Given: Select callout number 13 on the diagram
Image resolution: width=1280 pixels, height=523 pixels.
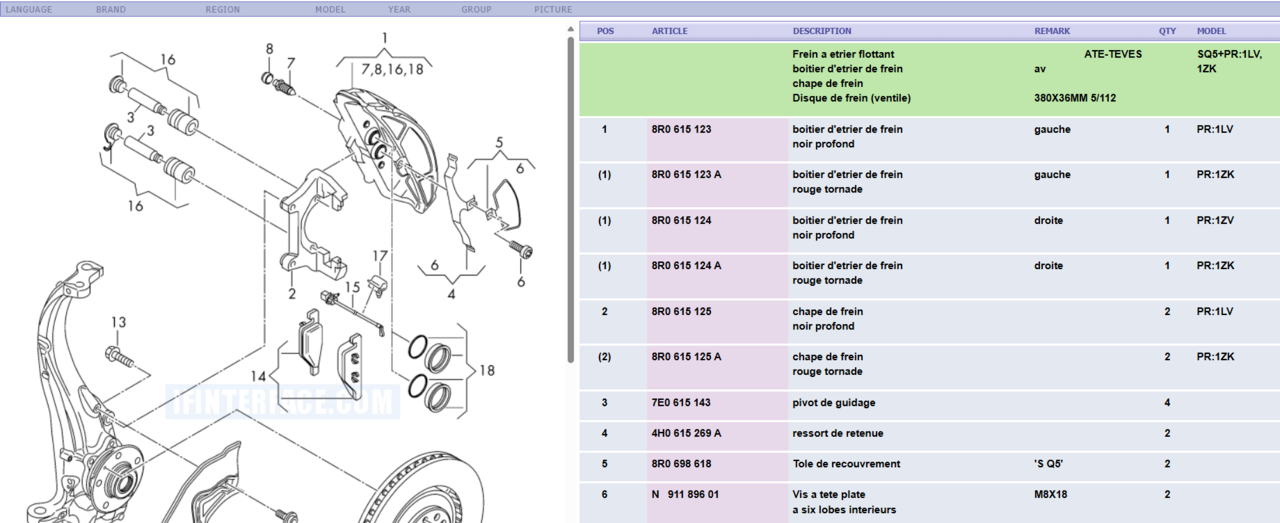Looking at the screenshot, I should (119, 322).
